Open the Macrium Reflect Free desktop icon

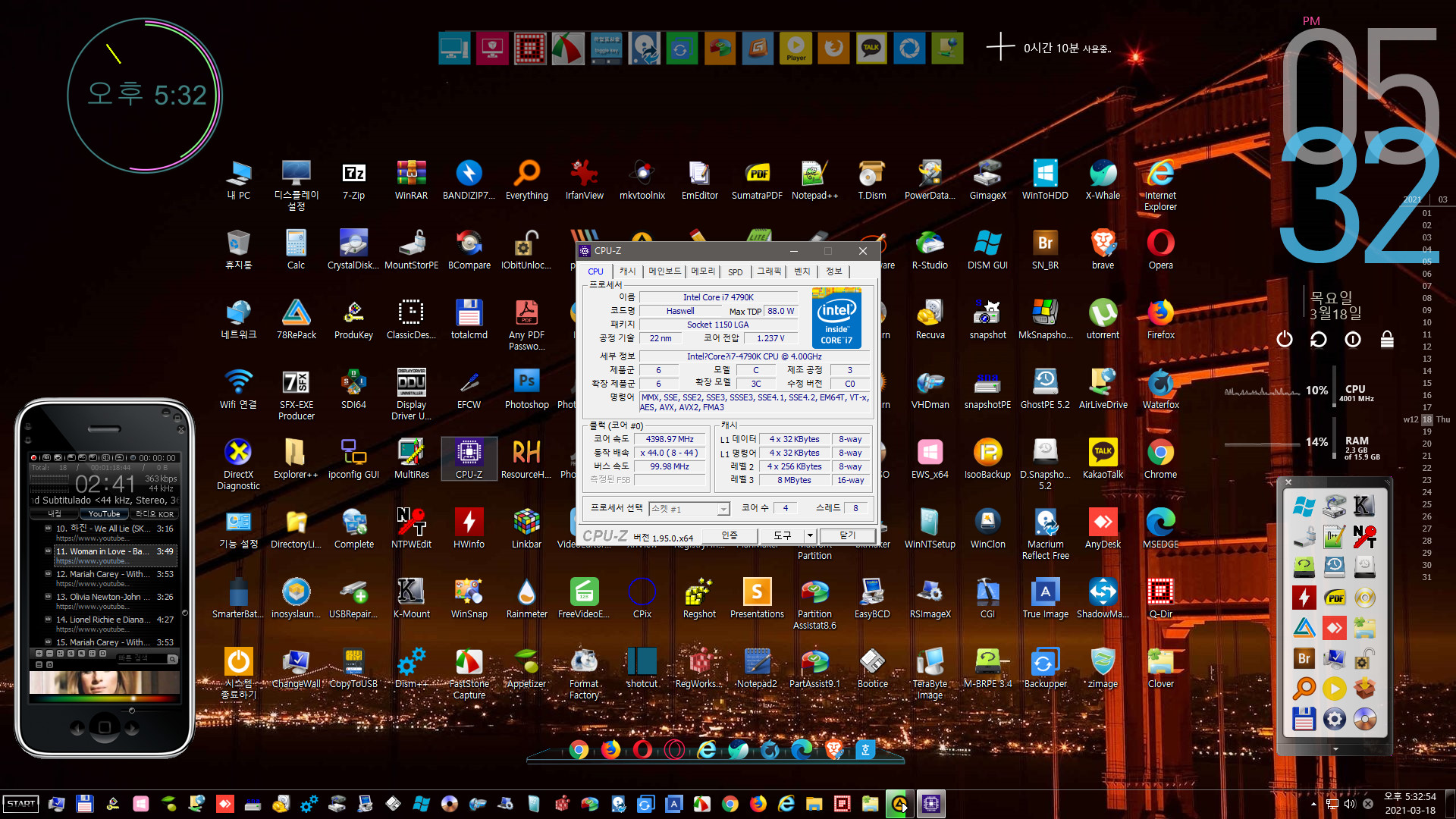(x=1045, y=534)
